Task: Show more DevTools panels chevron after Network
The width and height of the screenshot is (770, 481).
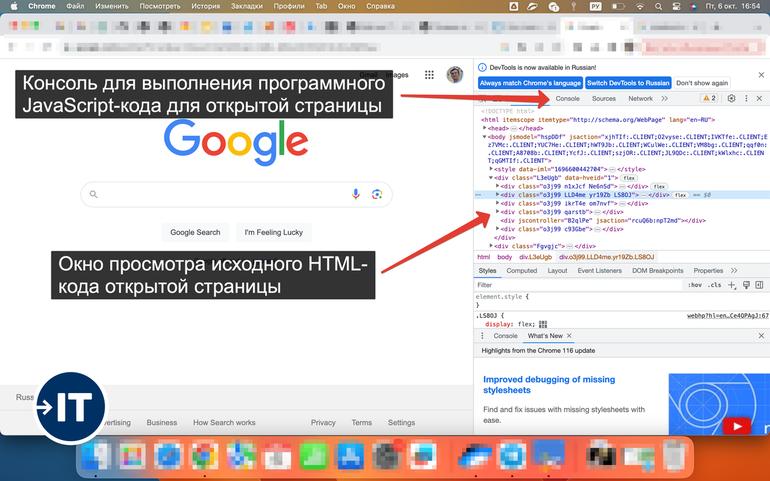Action: coord(664,98)
